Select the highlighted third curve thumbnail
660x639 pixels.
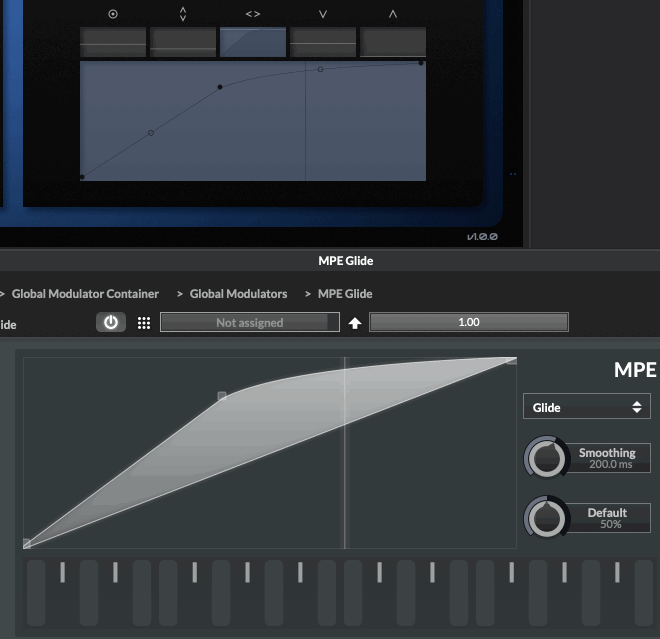pyautogui.click(x=253, y=43)
